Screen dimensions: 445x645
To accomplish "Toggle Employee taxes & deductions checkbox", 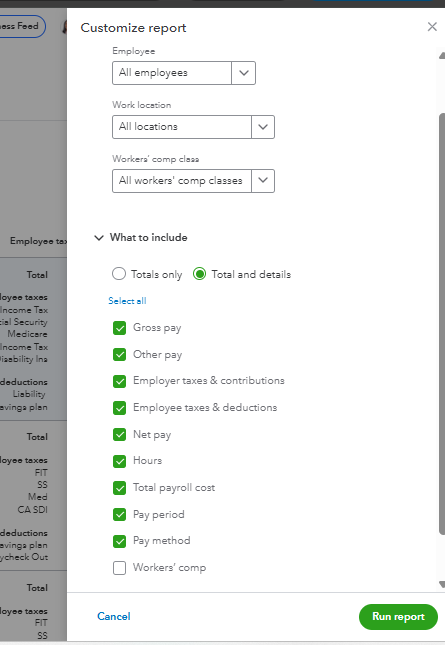I will [x=119, y=408].
